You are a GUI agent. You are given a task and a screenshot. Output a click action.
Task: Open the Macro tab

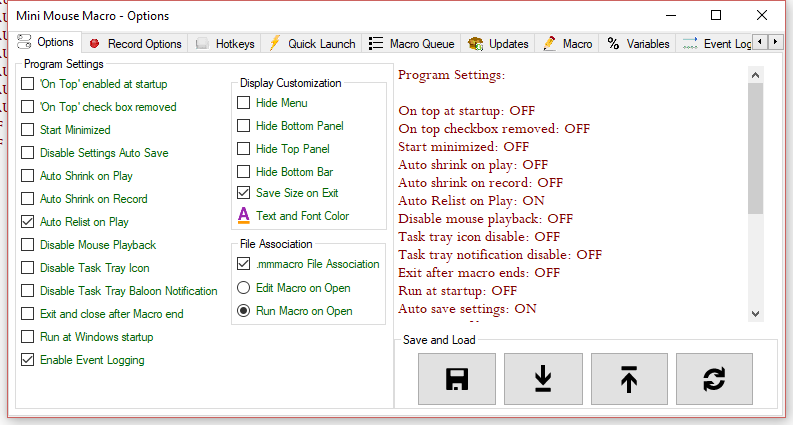click(x=567, y=44)
